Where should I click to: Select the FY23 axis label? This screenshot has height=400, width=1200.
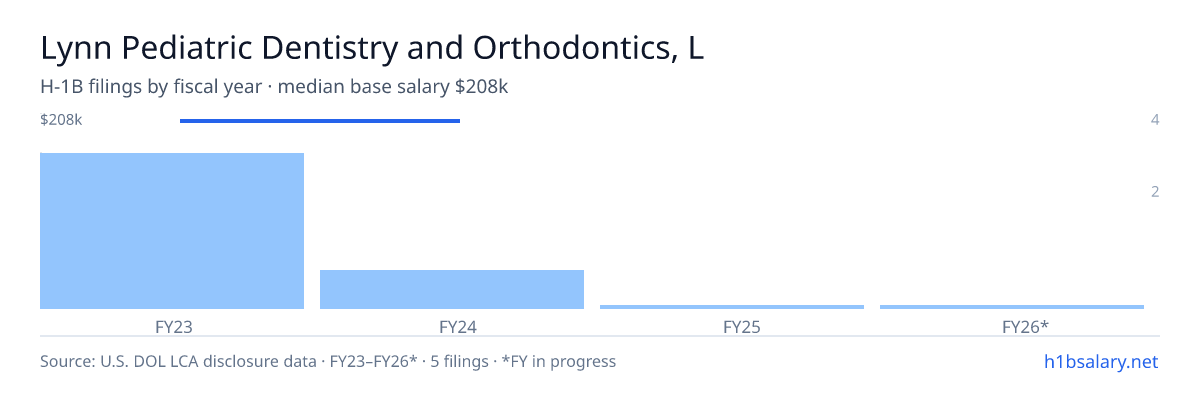174,327
